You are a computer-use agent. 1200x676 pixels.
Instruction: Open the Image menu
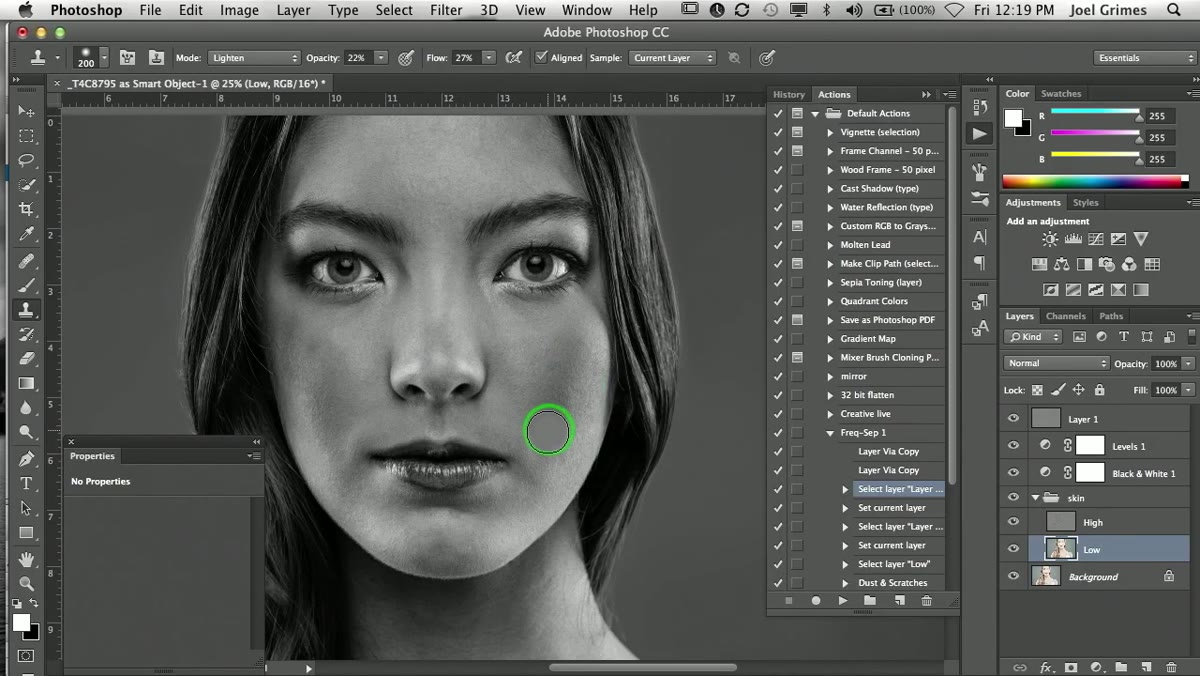pos(239,10)
